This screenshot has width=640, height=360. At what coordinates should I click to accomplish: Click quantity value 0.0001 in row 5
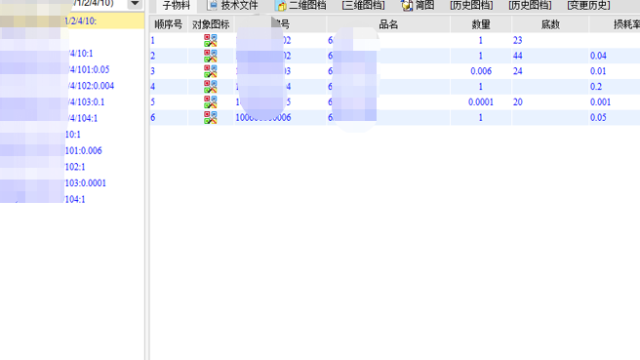(480, 102)
